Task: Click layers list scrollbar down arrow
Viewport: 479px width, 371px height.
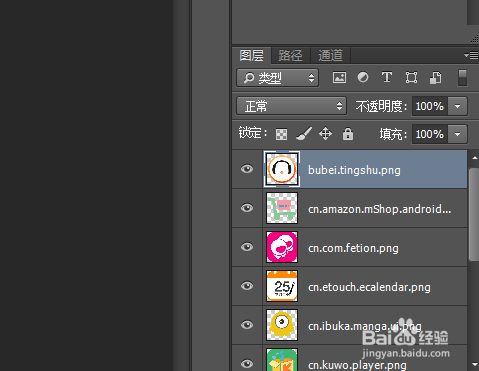Action: [x=474, y=365]
